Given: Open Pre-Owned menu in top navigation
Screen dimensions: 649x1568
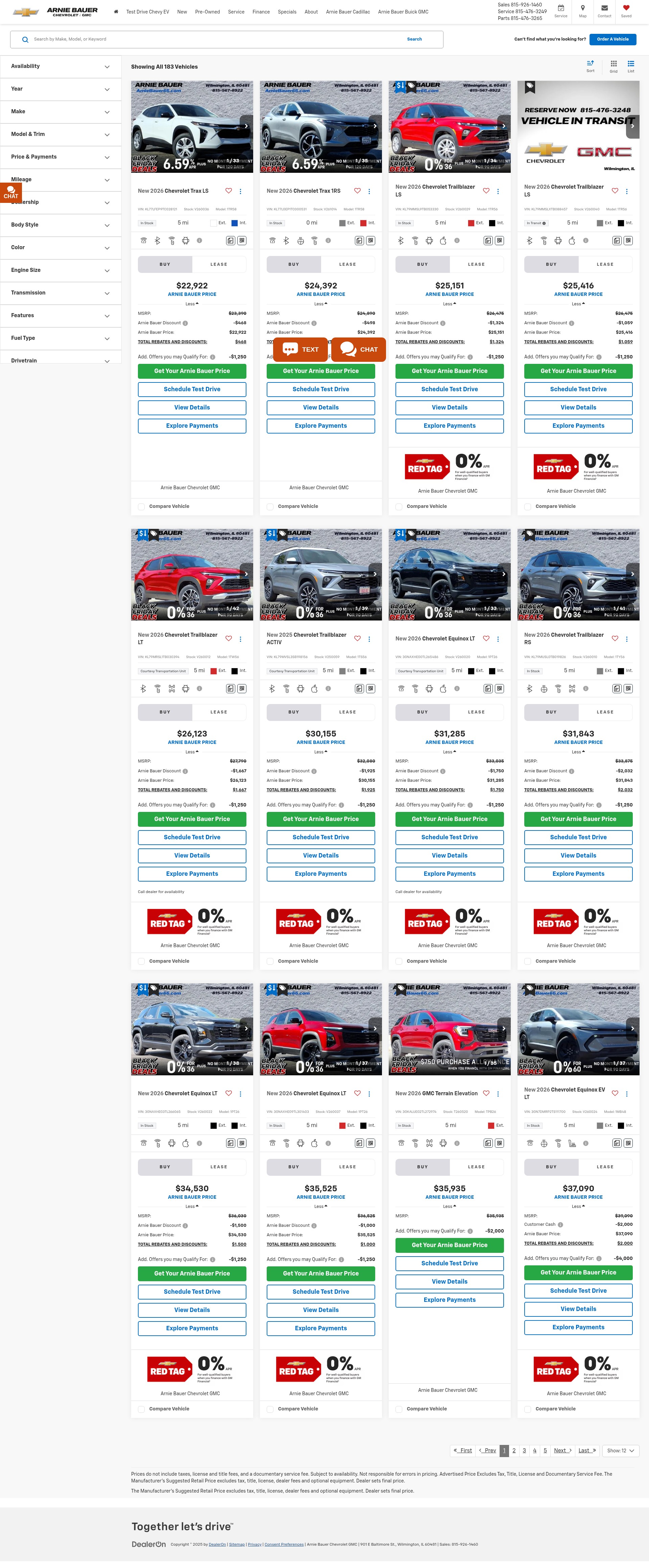Looking at the screenshot, I should tap(208, 11).
